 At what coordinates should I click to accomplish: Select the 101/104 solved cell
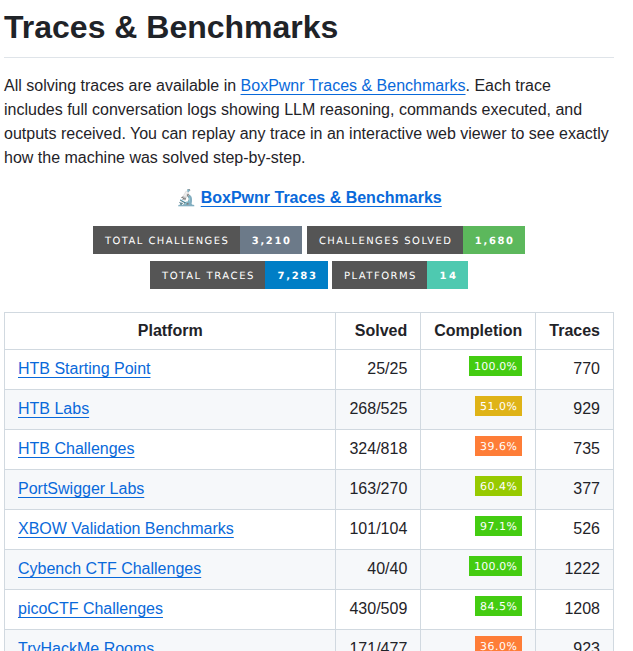378,529
